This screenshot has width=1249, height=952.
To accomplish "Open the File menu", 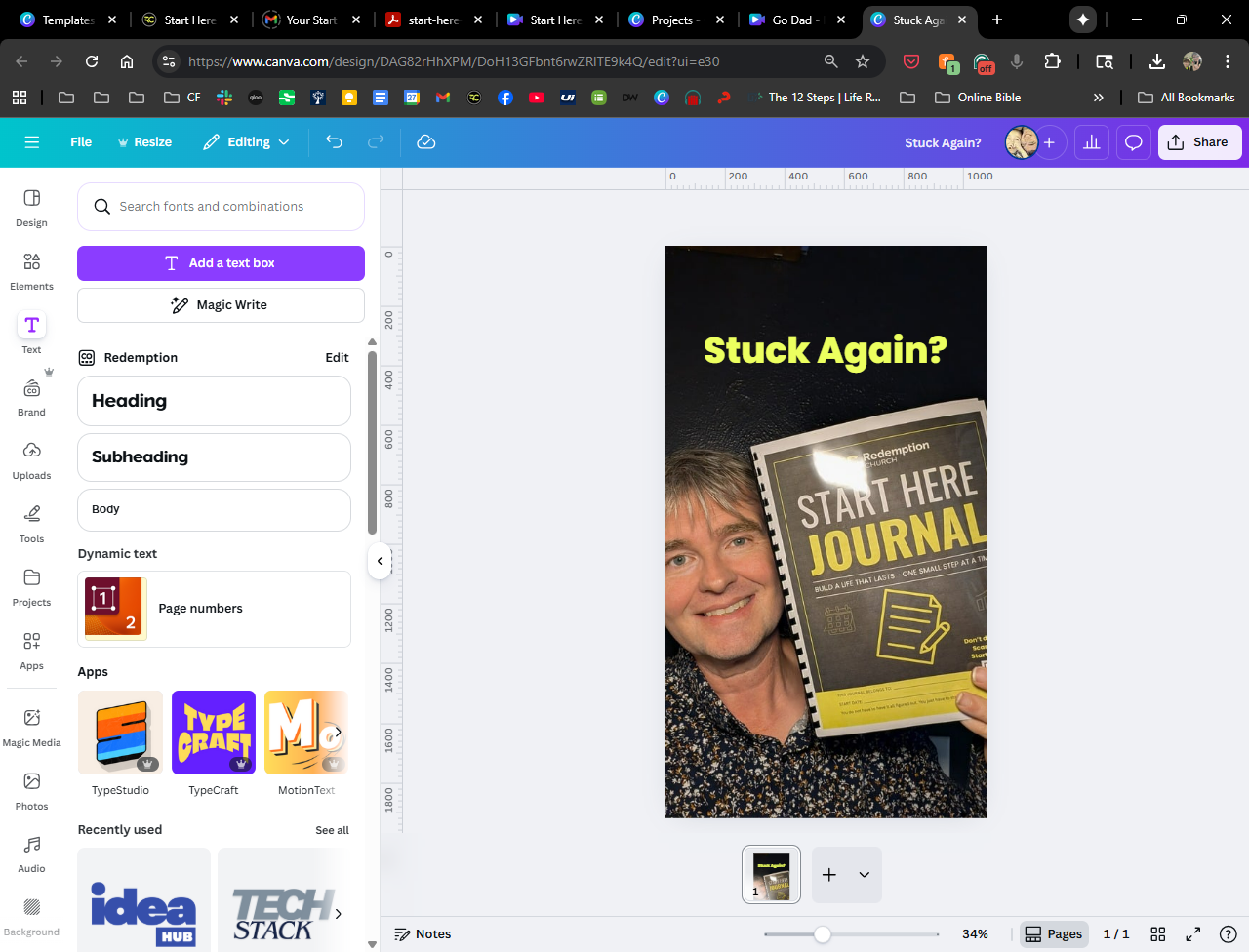I will (x=81, y=142).
